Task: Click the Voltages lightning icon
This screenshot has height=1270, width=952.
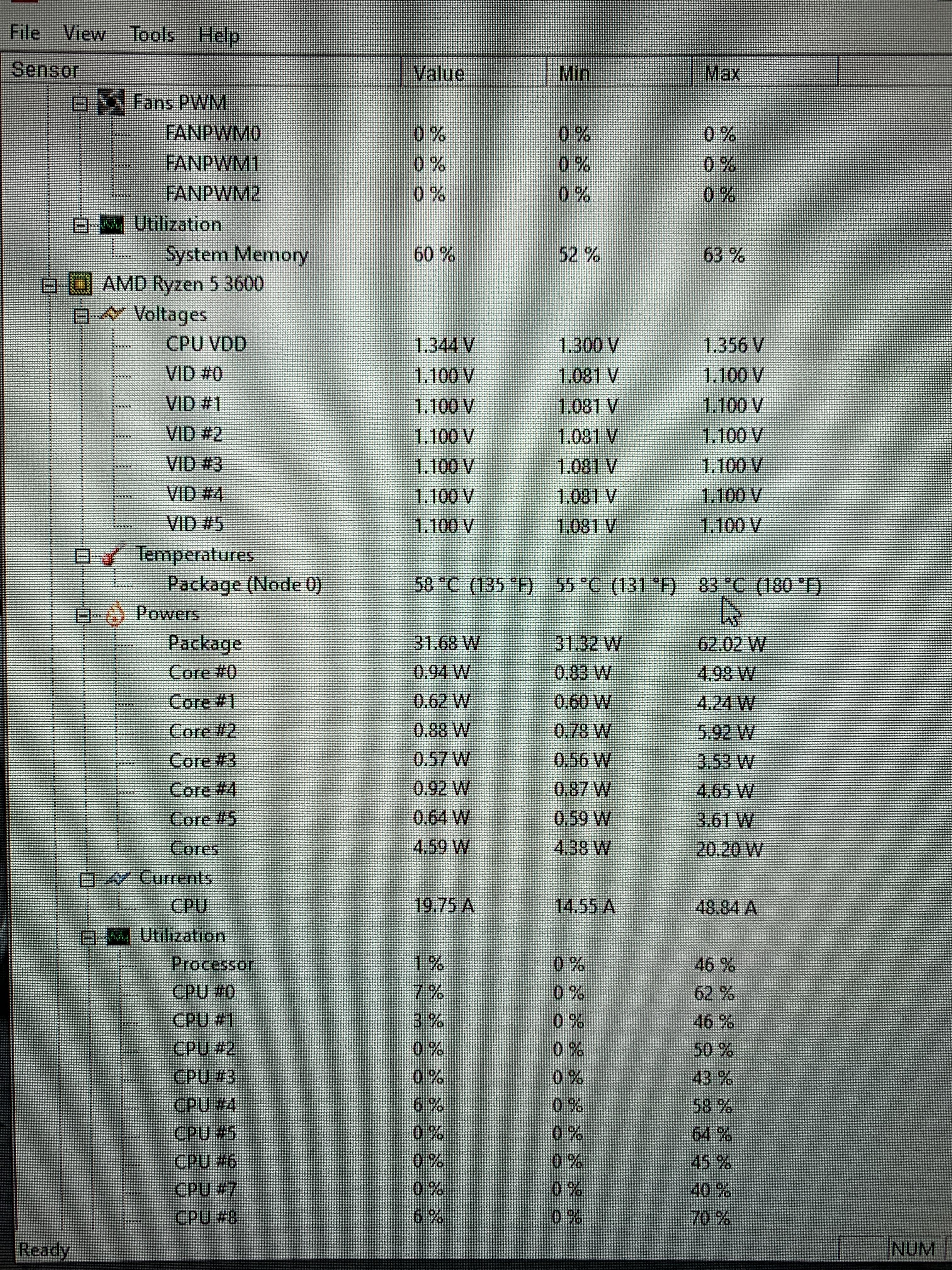Action: 112,314
